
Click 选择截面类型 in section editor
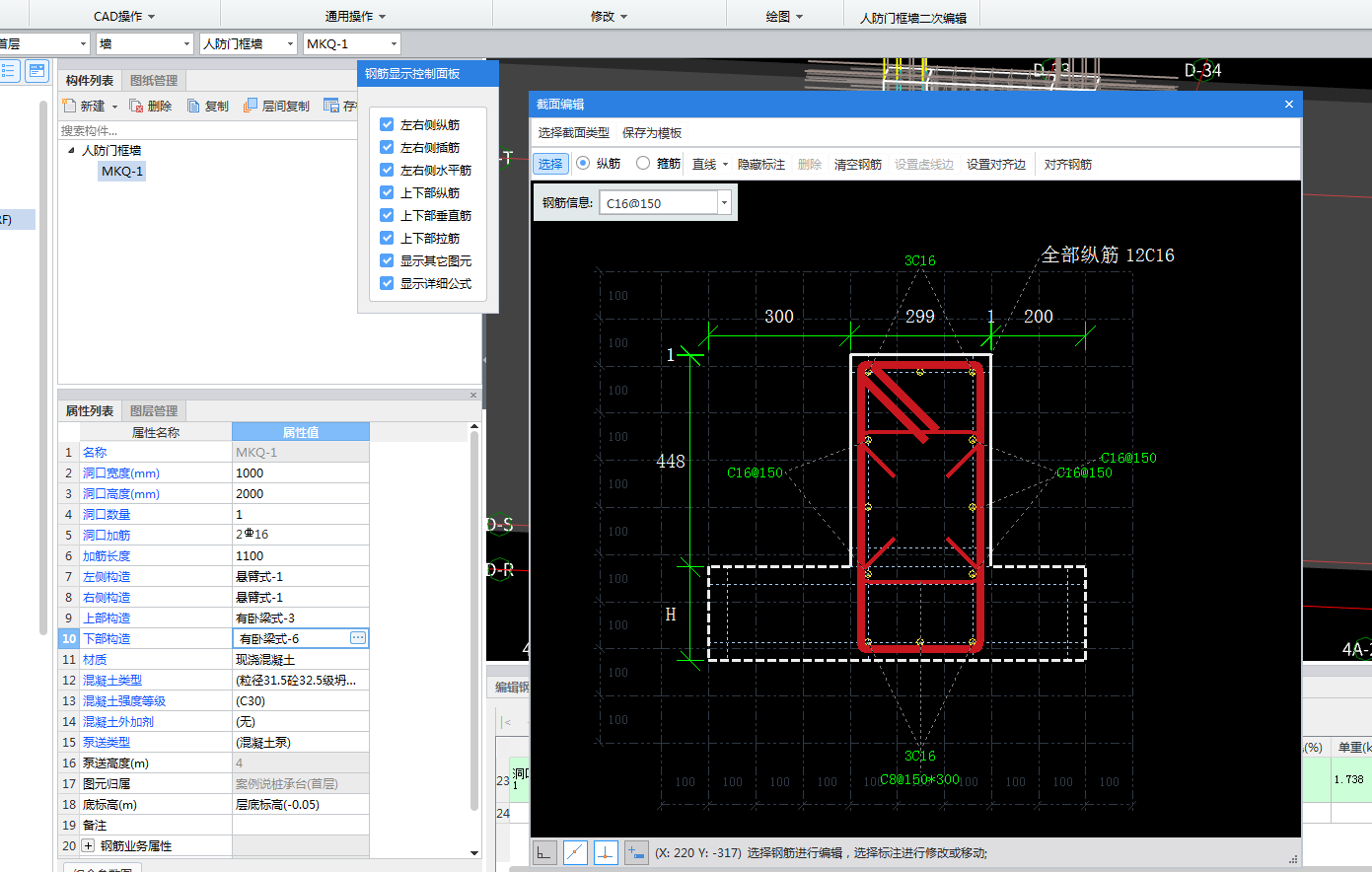pyautogui.click(x=574, y=132)
